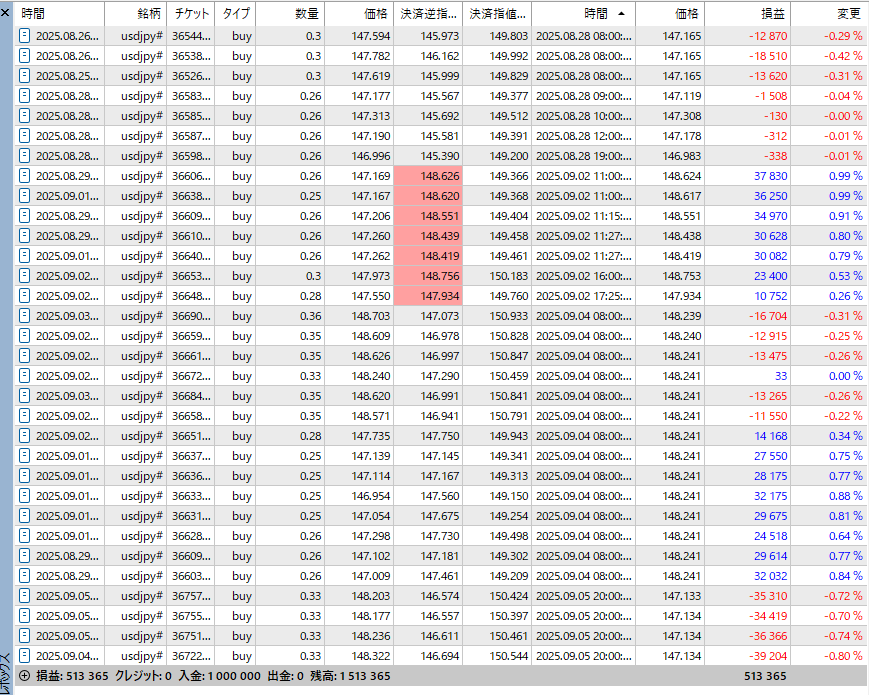Click the closing time 2025.08.28 19:00:...
The image size is (869, 695).
point(584,156)
